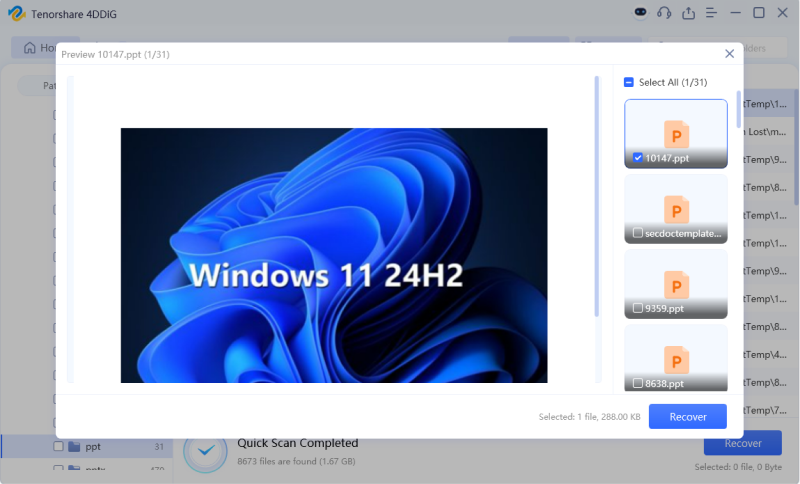Click the PowerPoint icon of 10147.ppt
Image resolution: width=800 pixels, height=484 pixels.
point(676,134)
